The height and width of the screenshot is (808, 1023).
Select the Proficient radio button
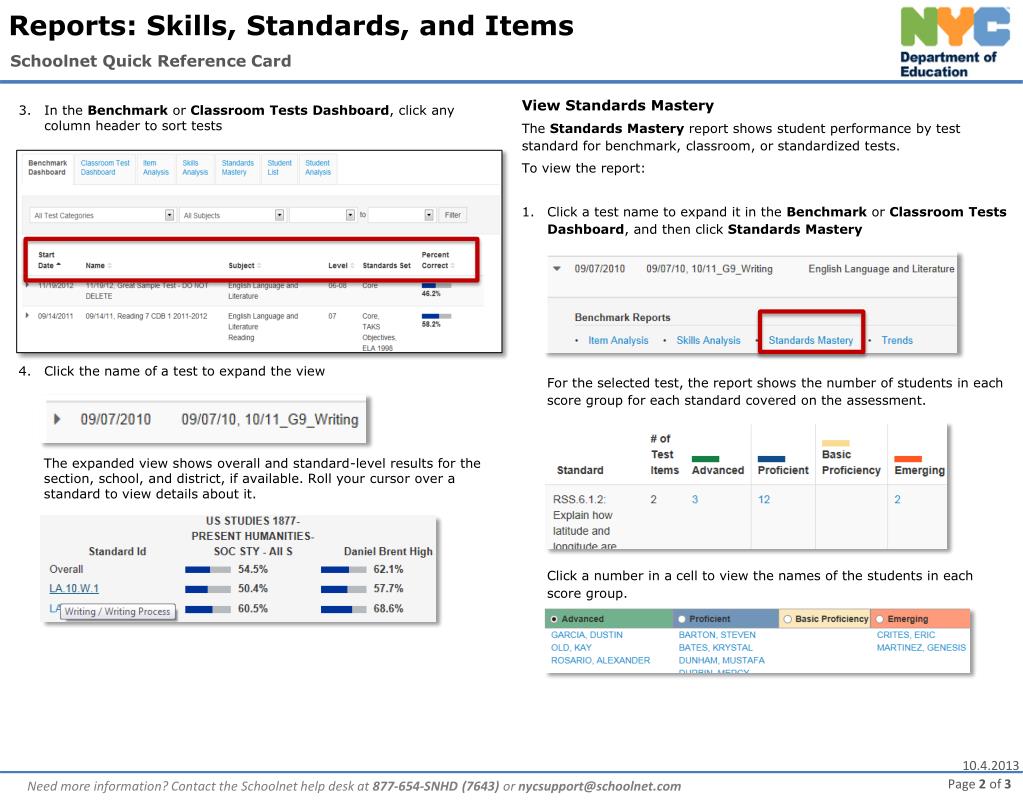pos(682,619)
